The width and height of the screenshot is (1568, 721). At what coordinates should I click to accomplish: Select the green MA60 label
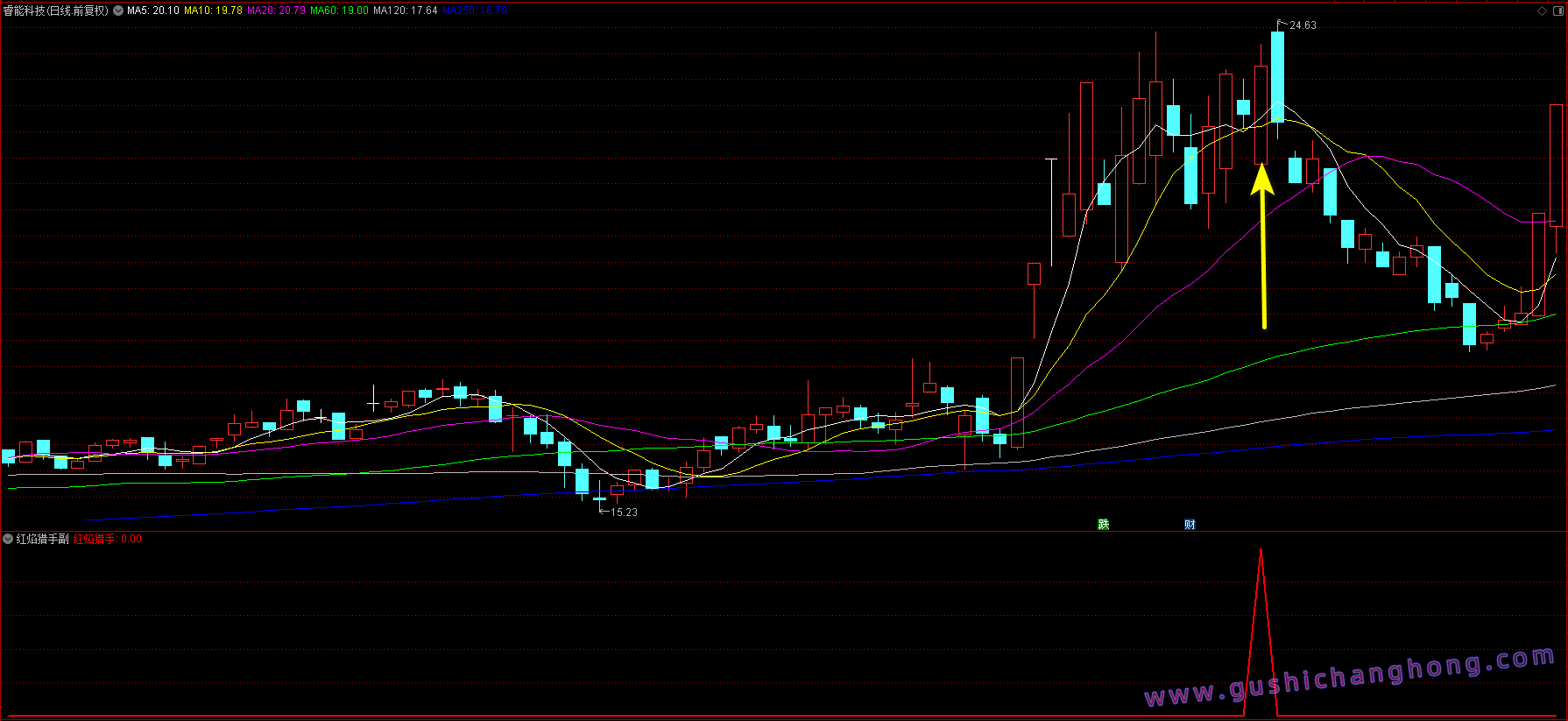[x=339, y=11]
